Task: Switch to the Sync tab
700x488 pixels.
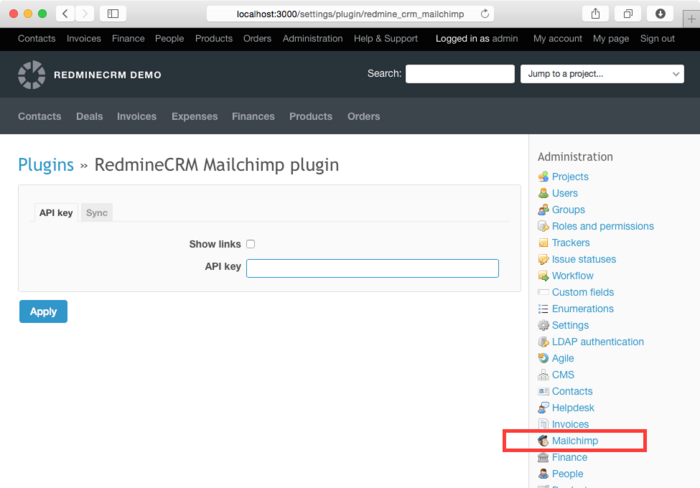Action: point(97,213)
